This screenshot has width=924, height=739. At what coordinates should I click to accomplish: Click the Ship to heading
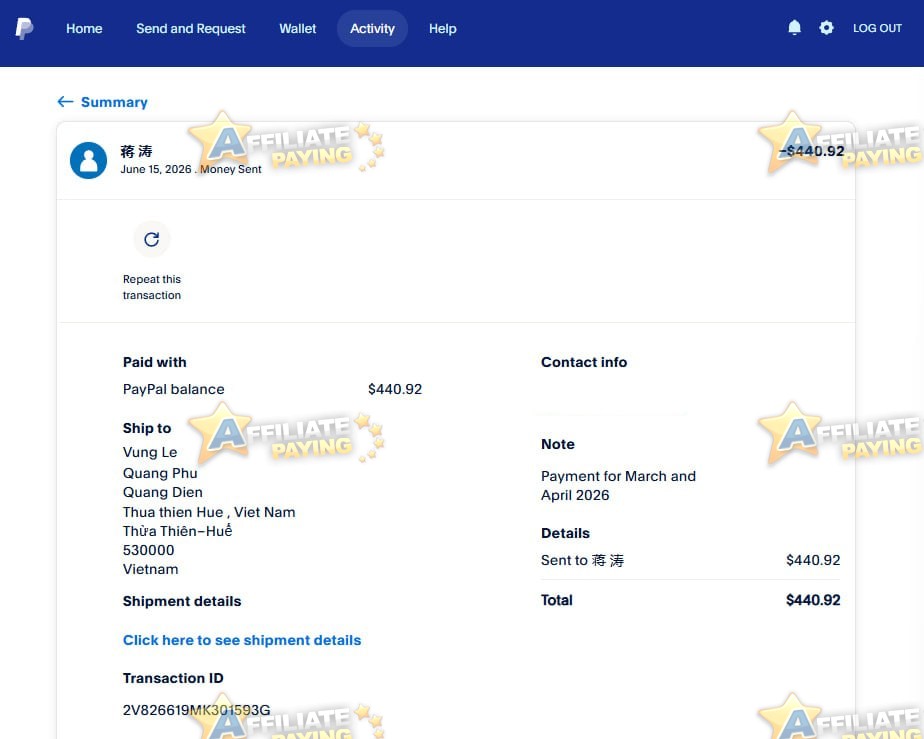click(x=147, y=428)
